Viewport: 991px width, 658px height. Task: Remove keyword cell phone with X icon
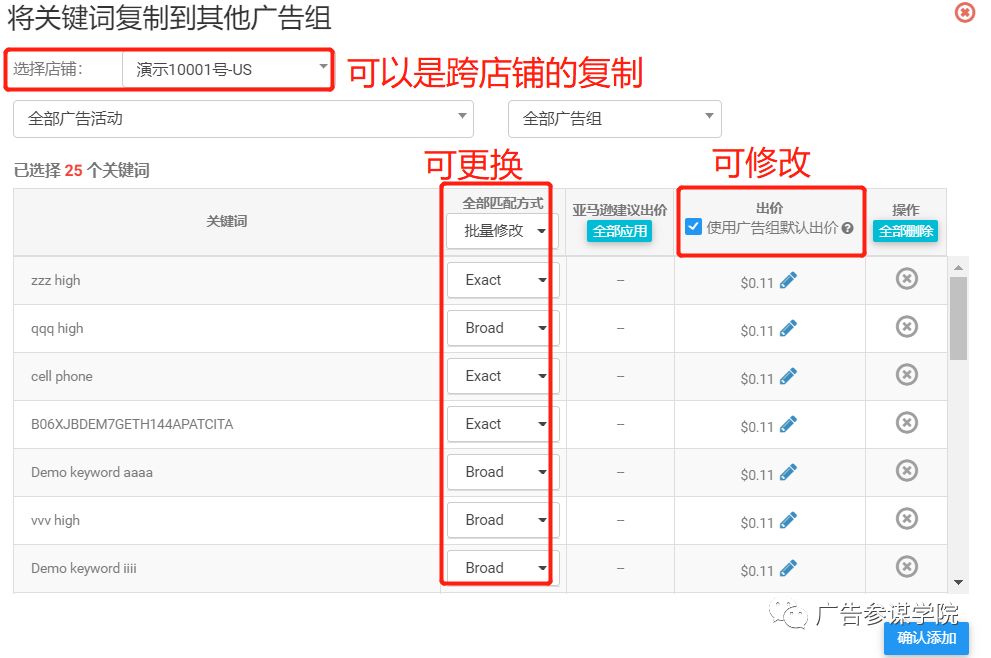pos(907,375)
